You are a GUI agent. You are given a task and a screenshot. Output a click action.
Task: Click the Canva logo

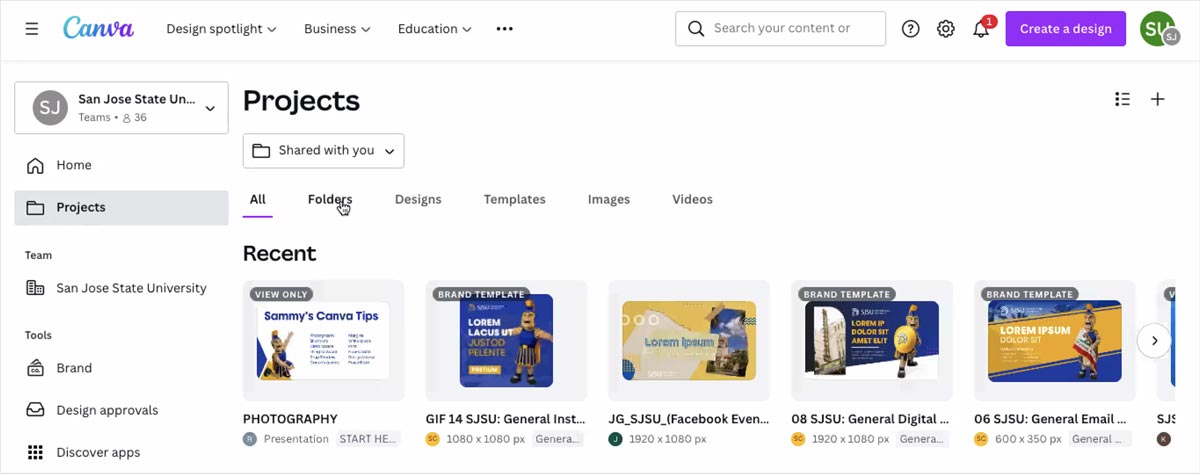(x=98, y=28)
